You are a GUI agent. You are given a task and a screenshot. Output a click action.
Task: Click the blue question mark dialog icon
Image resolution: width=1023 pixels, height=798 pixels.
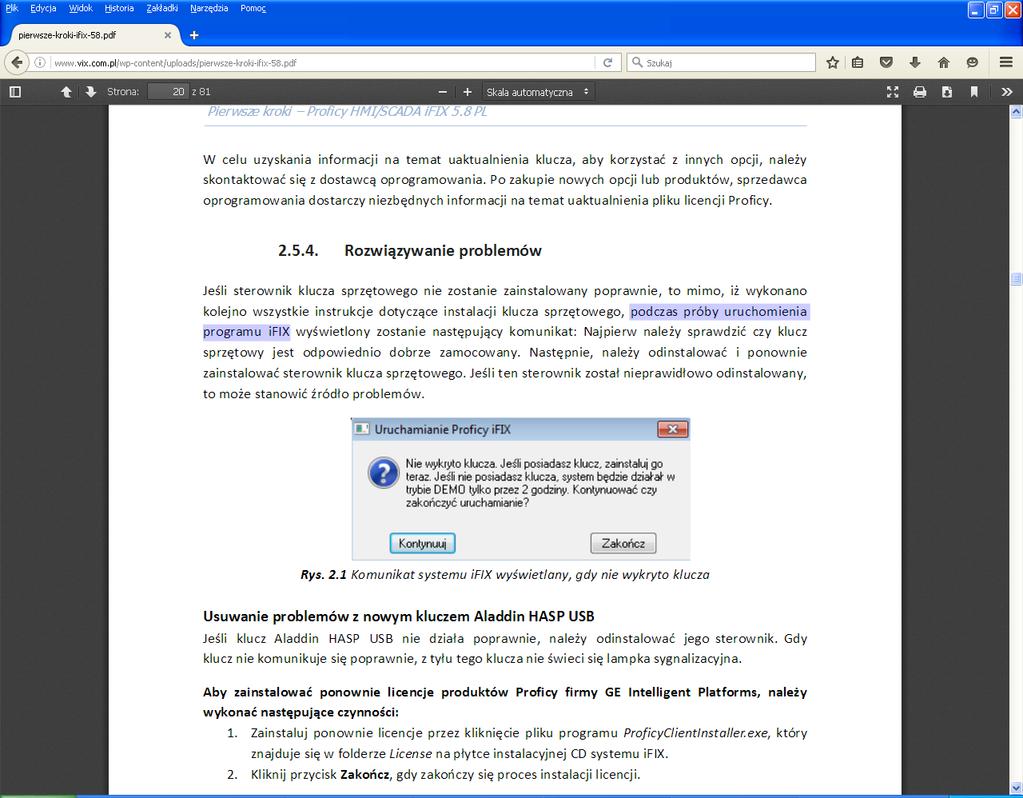click(x=383, y=472)
